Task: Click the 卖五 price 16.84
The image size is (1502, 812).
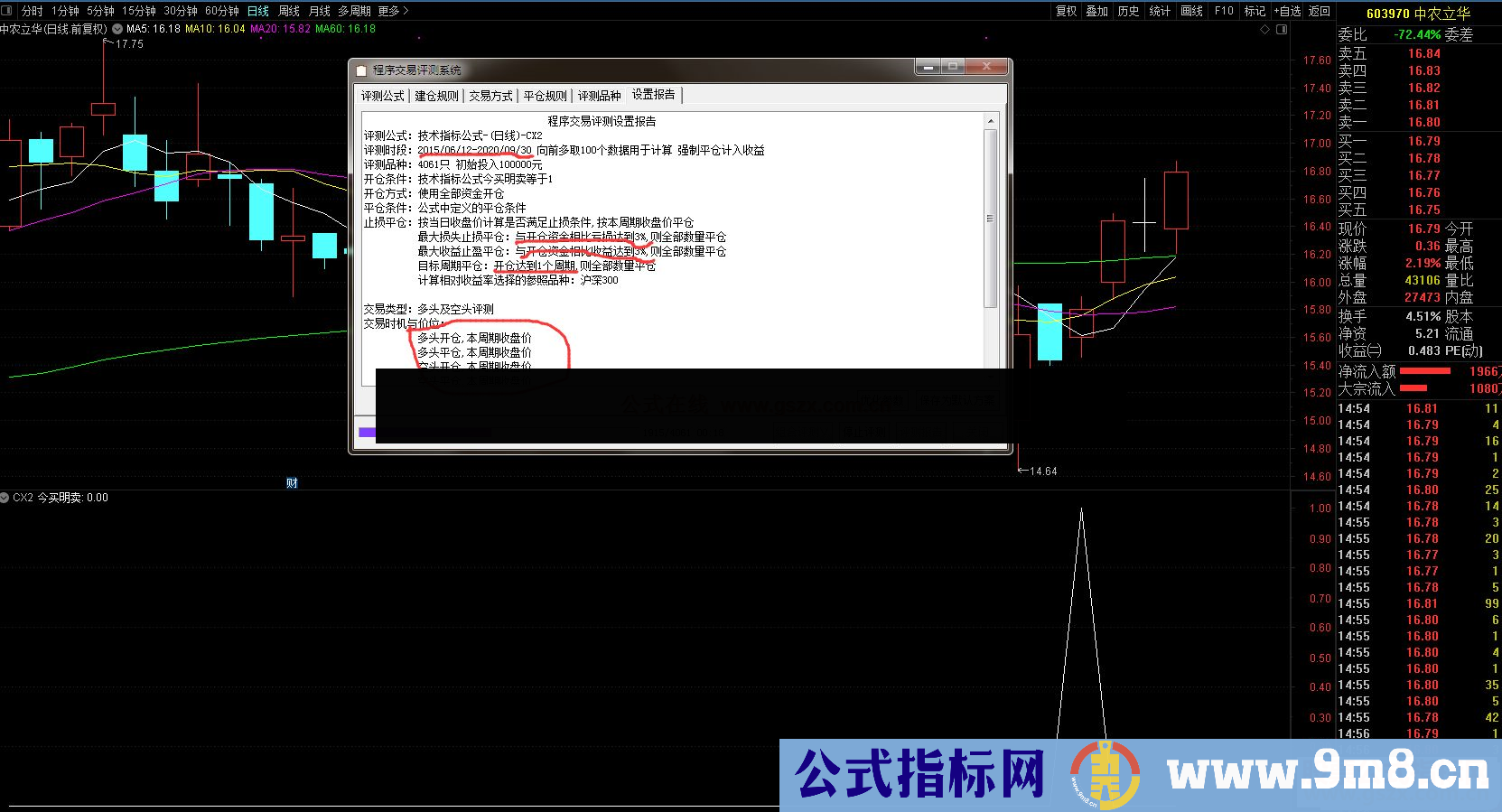Action: (1423, 53)
